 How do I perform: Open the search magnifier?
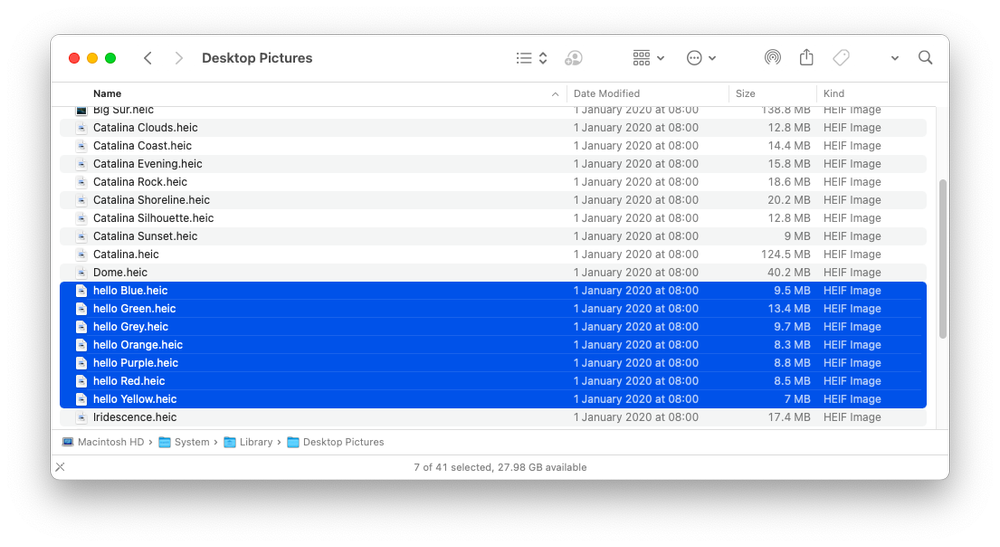[925, 58]
